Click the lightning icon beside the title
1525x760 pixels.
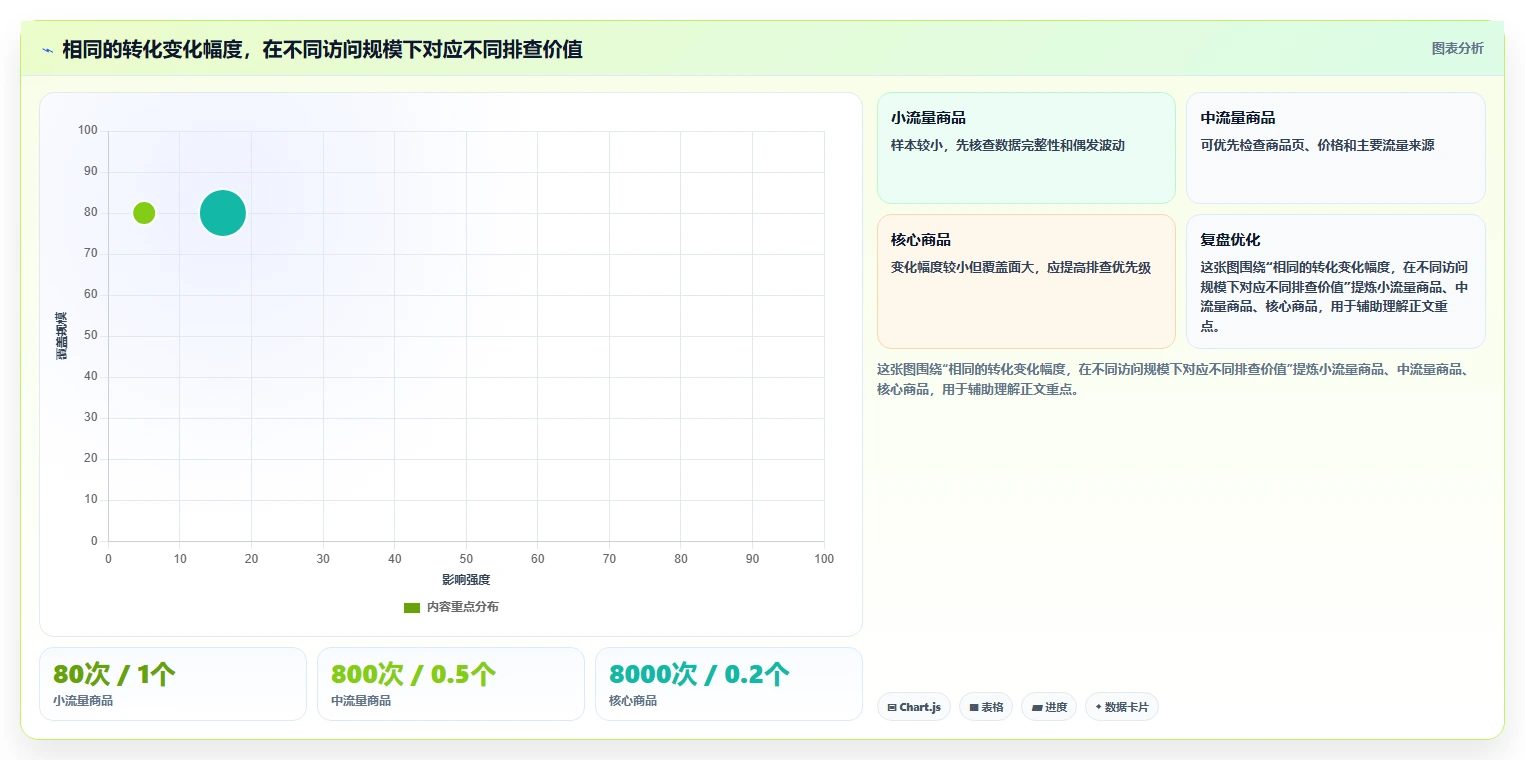[x=48, y=50]
